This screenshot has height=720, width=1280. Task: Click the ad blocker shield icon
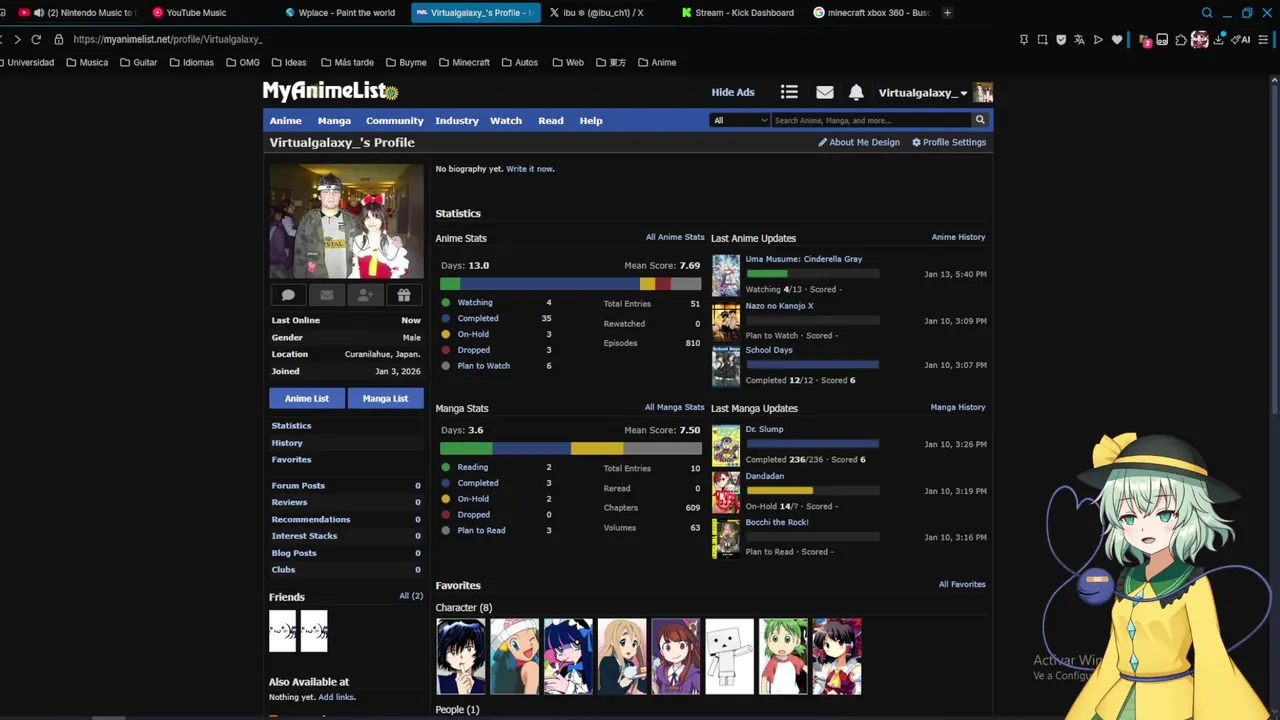tap(1061, 39)
